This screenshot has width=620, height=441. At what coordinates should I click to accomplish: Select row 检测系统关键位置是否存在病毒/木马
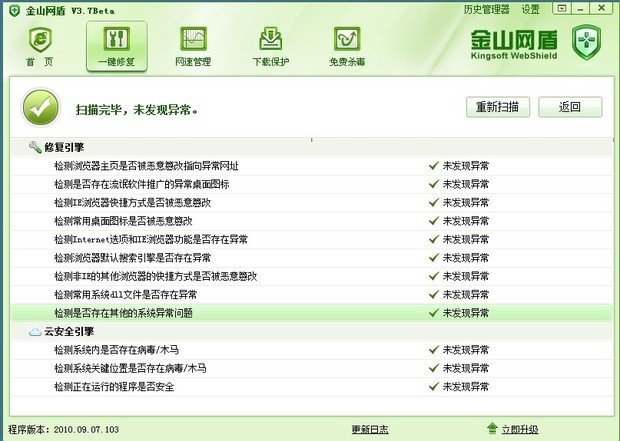[x=312, y=368]
